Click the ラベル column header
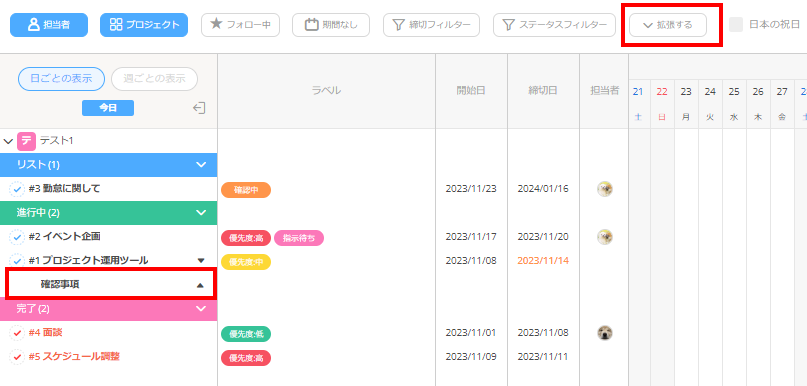This screenshot has width=807, height=386. [326, 91]
